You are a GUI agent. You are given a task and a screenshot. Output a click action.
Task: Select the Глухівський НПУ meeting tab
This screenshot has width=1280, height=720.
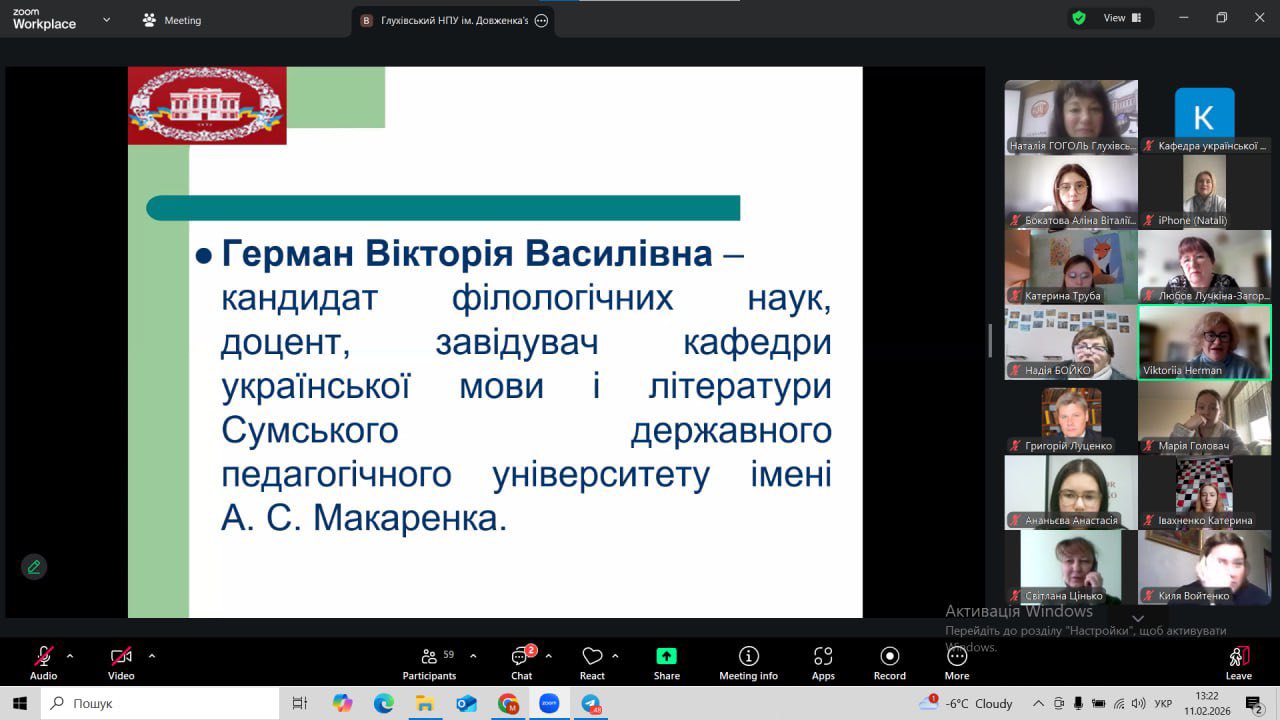(x=452, y=20)
